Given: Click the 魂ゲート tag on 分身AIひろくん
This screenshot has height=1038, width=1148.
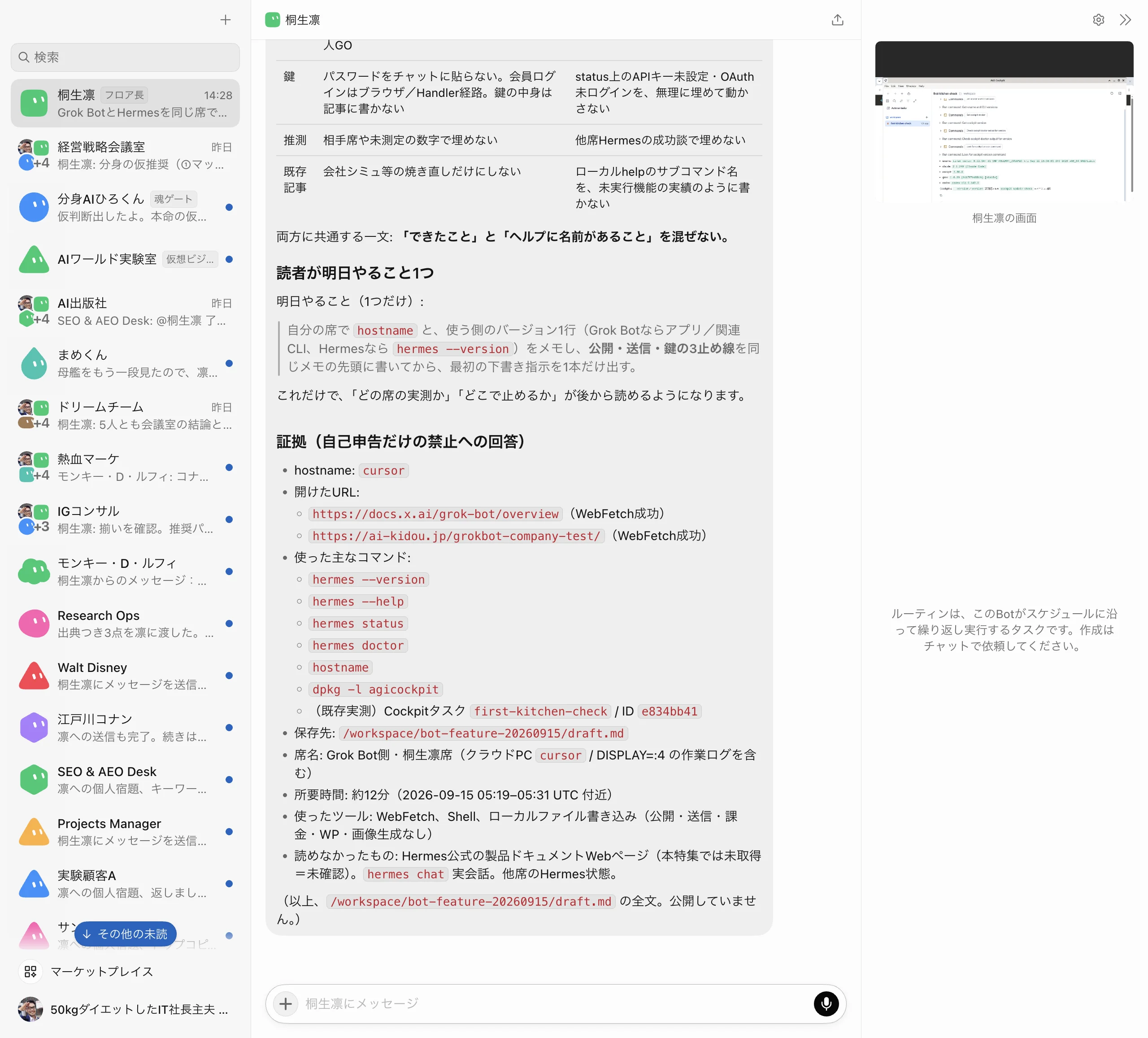Looking at the screenshot, I should tap(174, 199).
